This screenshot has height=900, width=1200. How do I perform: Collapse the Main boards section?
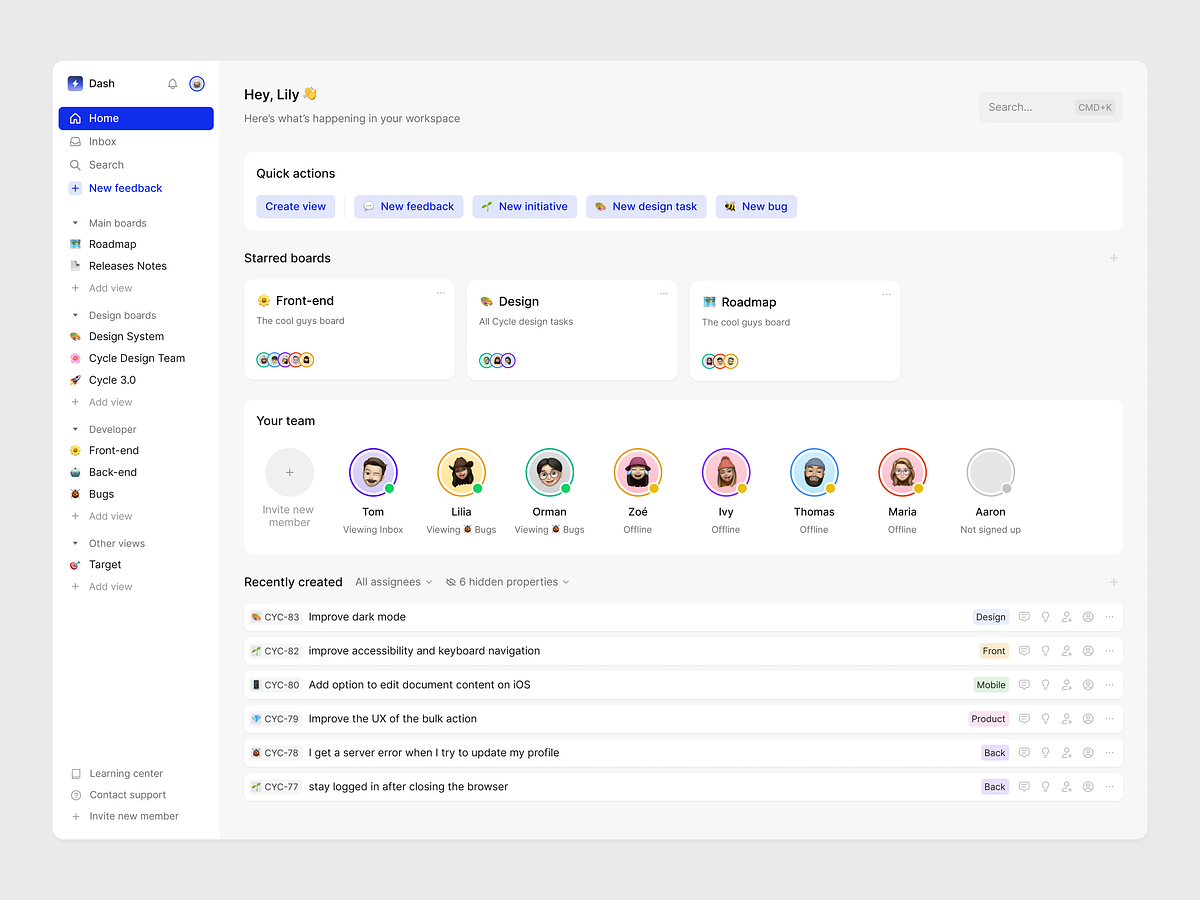(x=74, y=223)
